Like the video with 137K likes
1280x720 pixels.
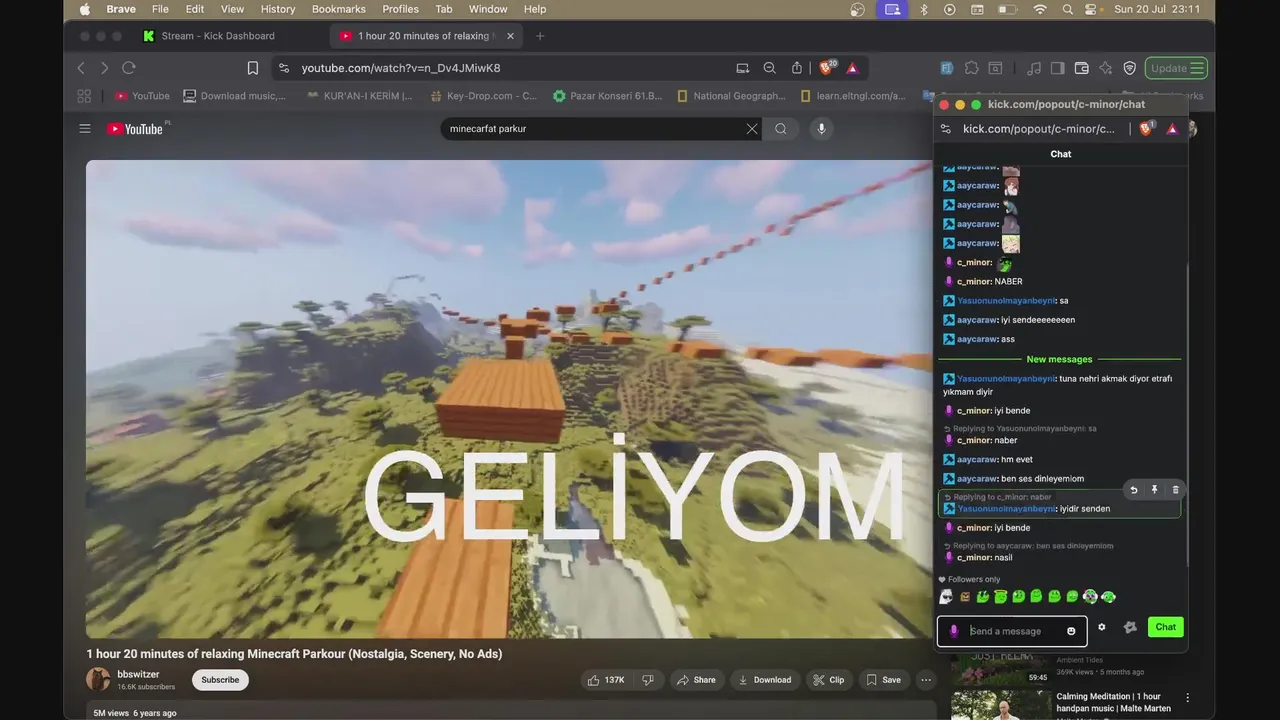[606, 680]
